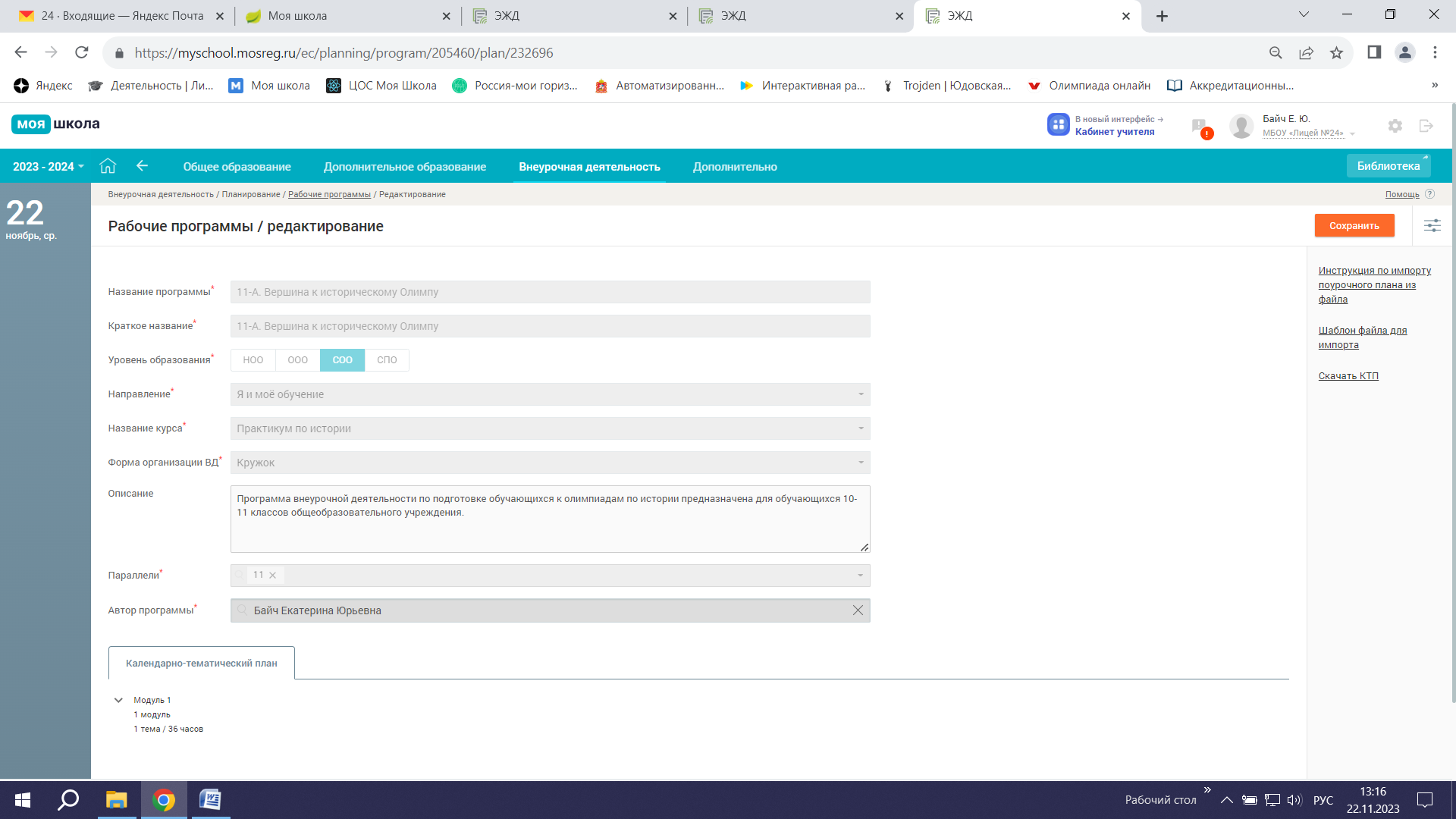The image size is (1456, 819).
Task: Bookmark this page with the star icon
Action: 1336,52
